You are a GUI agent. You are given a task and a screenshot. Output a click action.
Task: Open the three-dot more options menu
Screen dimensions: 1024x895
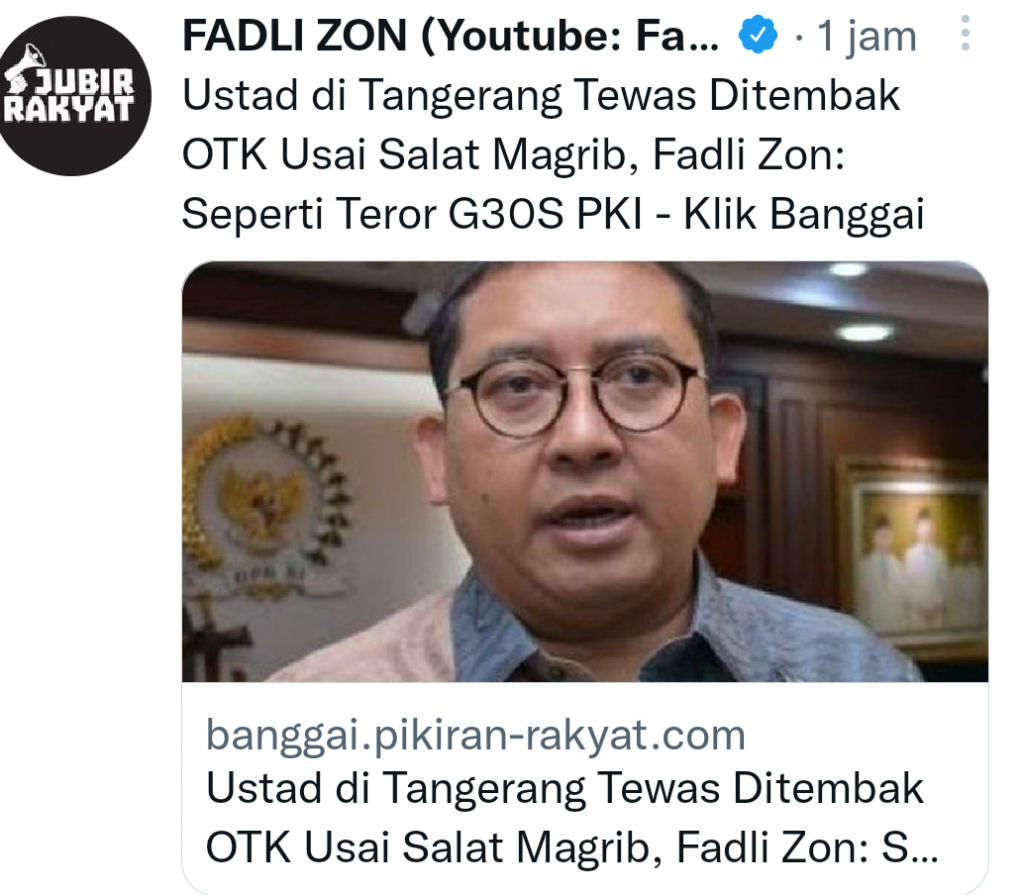tap(965, 33)
